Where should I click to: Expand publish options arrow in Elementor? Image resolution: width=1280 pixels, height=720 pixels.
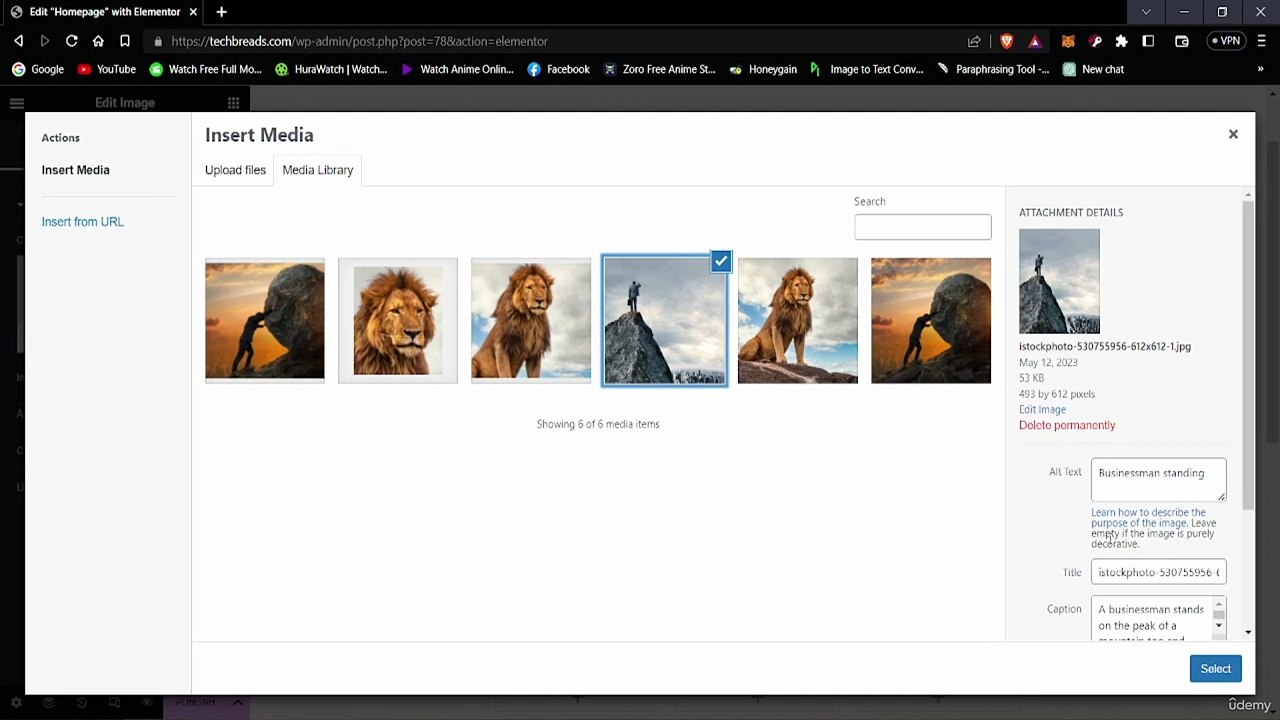[x=238, y=703]
